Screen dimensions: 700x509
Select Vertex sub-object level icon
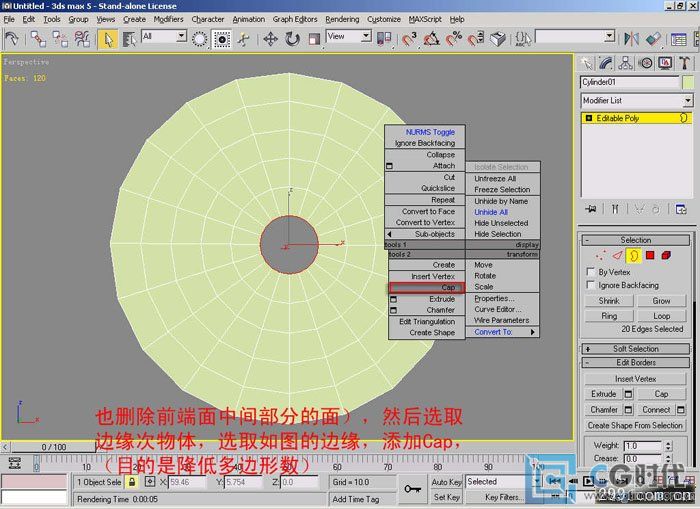(x=601, y=255)
